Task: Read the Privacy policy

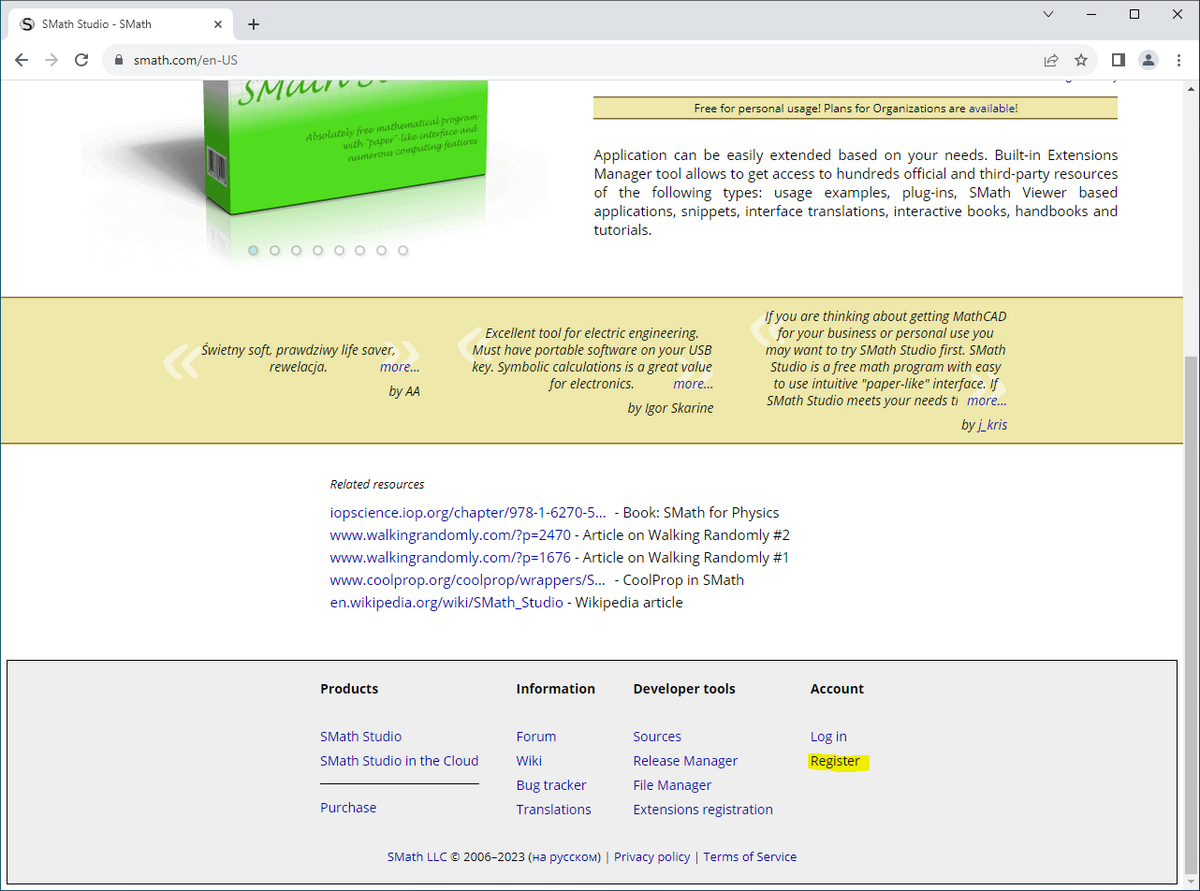Action: (652, 857)
